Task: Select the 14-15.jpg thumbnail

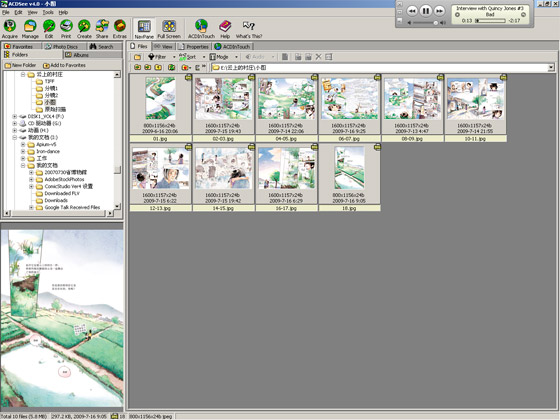Action: 223,177
